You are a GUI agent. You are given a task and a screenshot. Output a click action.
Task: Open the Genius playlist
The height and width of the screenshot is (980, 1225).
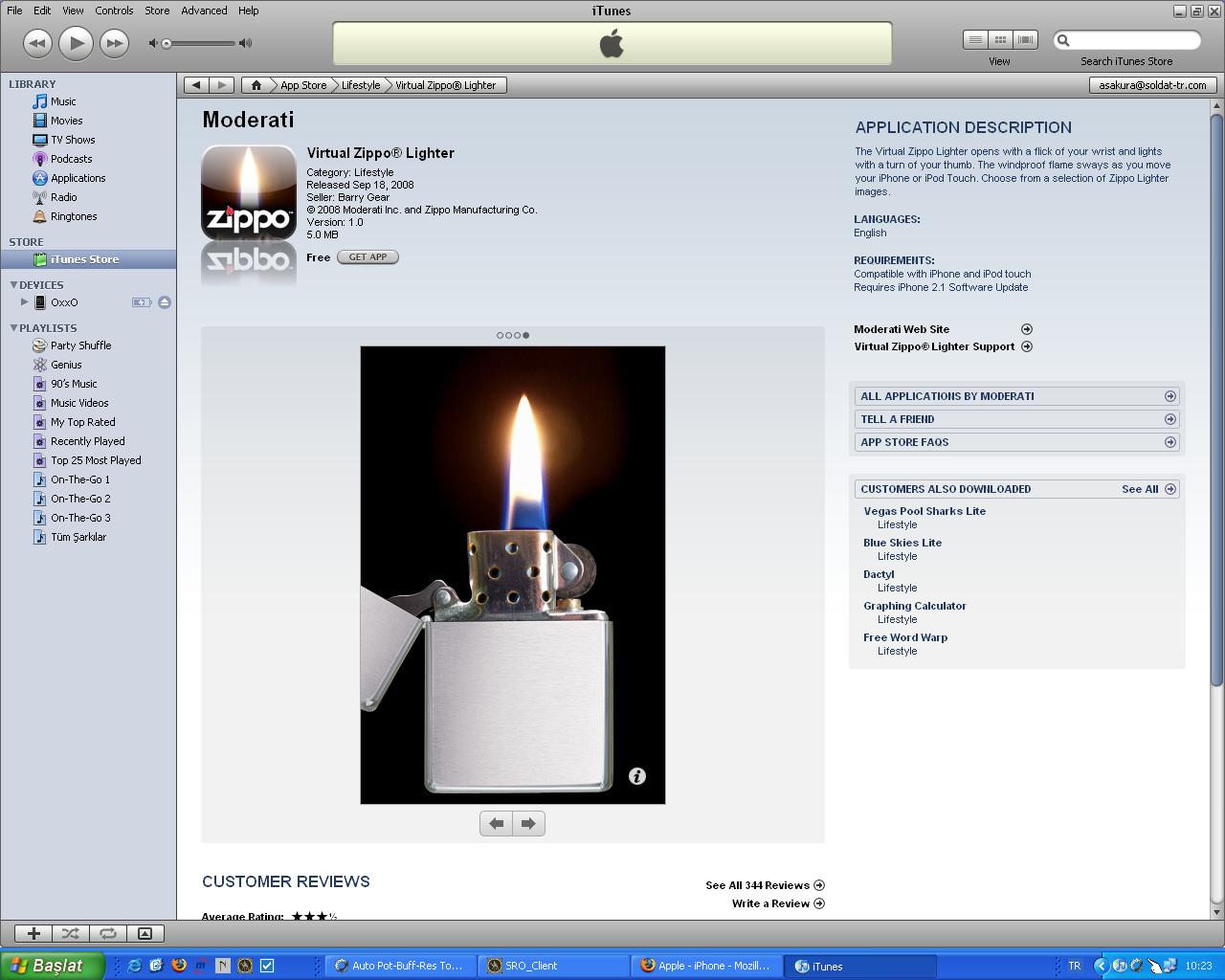(x=66, y=365)
